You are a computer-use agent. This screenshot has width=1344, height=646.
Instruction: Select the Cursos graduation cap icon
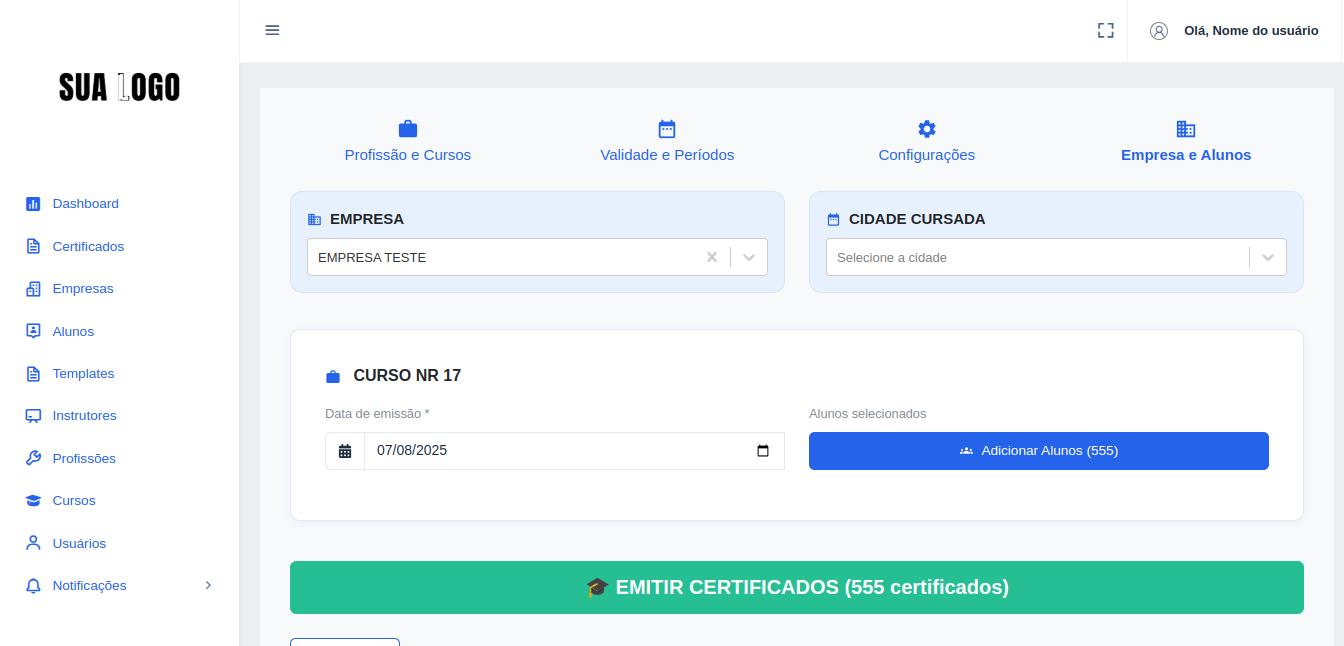tap(33, 500)
